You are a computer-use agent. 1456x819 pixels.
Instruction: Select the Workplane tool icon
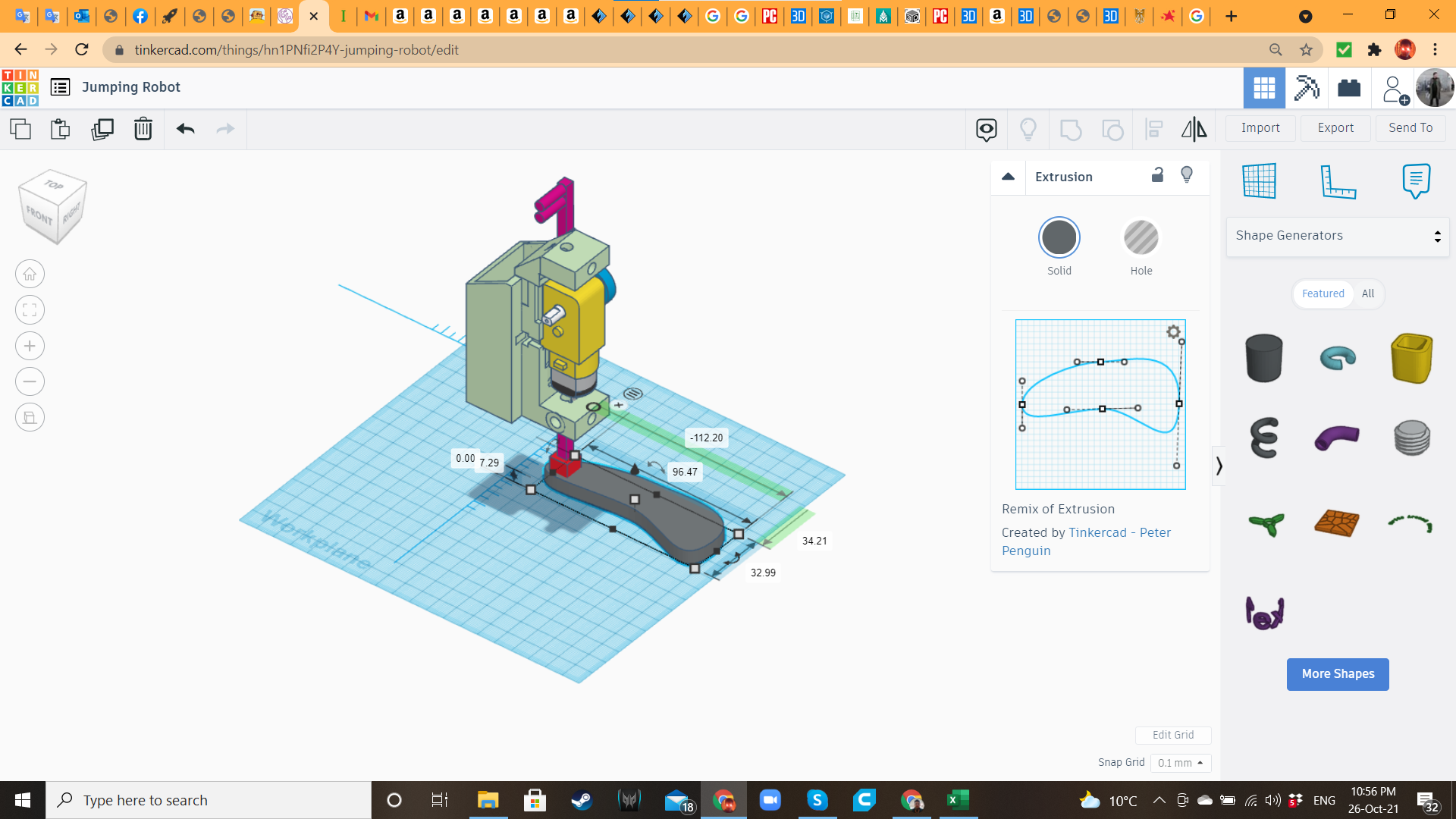pyautogui.click(x=1260, y=182)
